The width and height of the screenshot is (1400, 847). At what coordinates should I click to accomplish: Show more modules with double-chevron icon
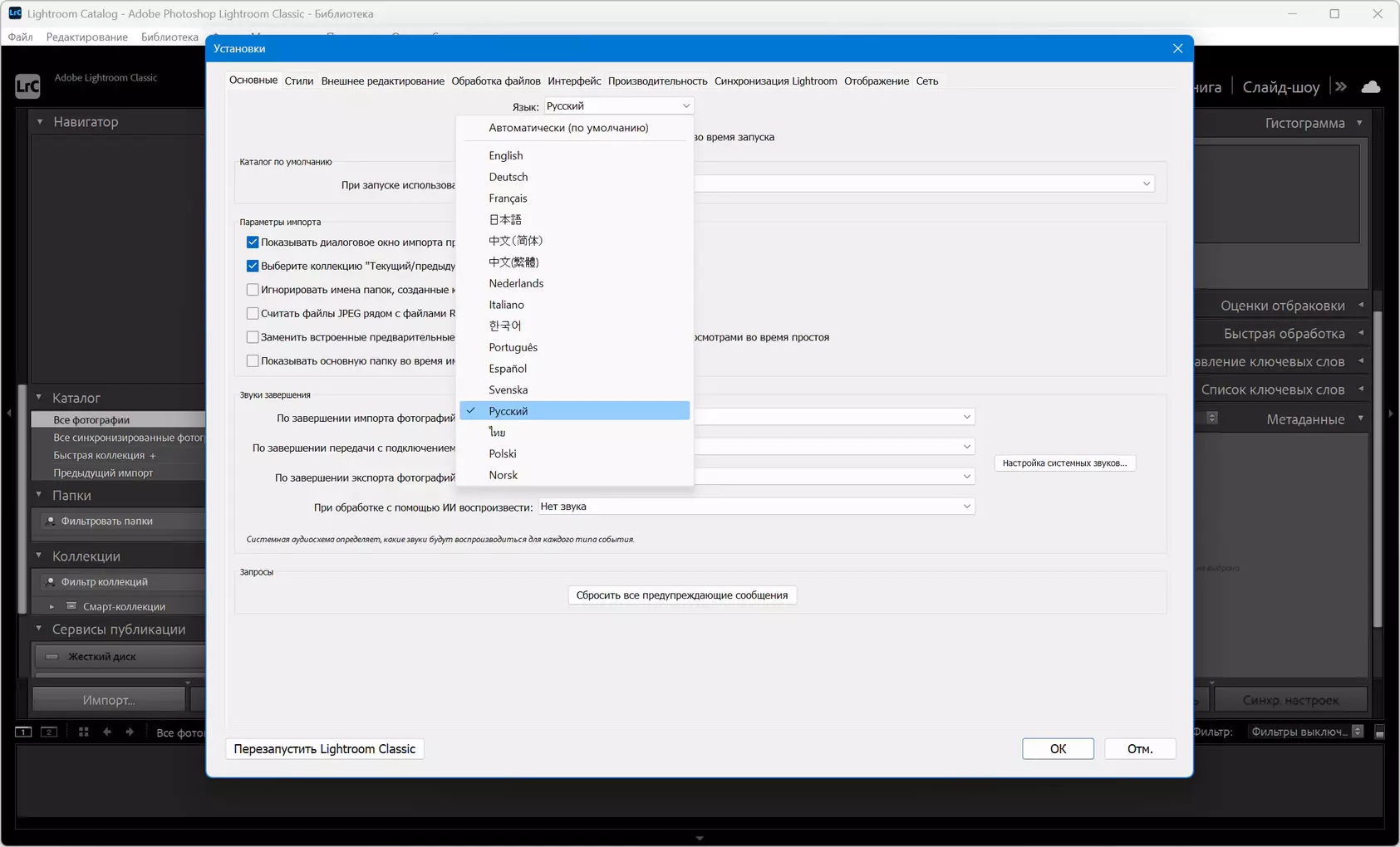tap(1341, 86)
